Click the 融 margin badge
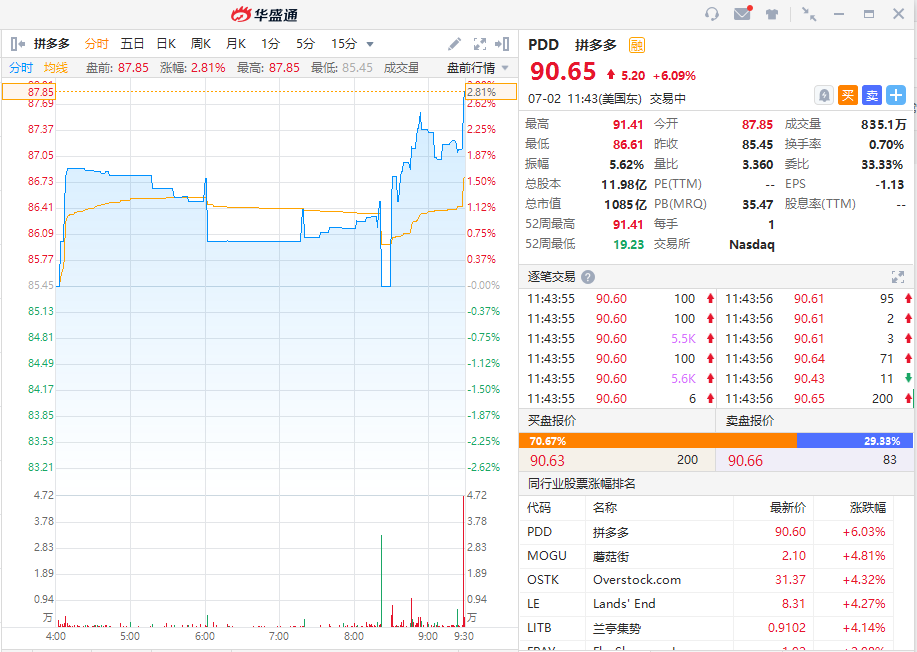Viewport: 917px width, 652px height. coord(637,45)
